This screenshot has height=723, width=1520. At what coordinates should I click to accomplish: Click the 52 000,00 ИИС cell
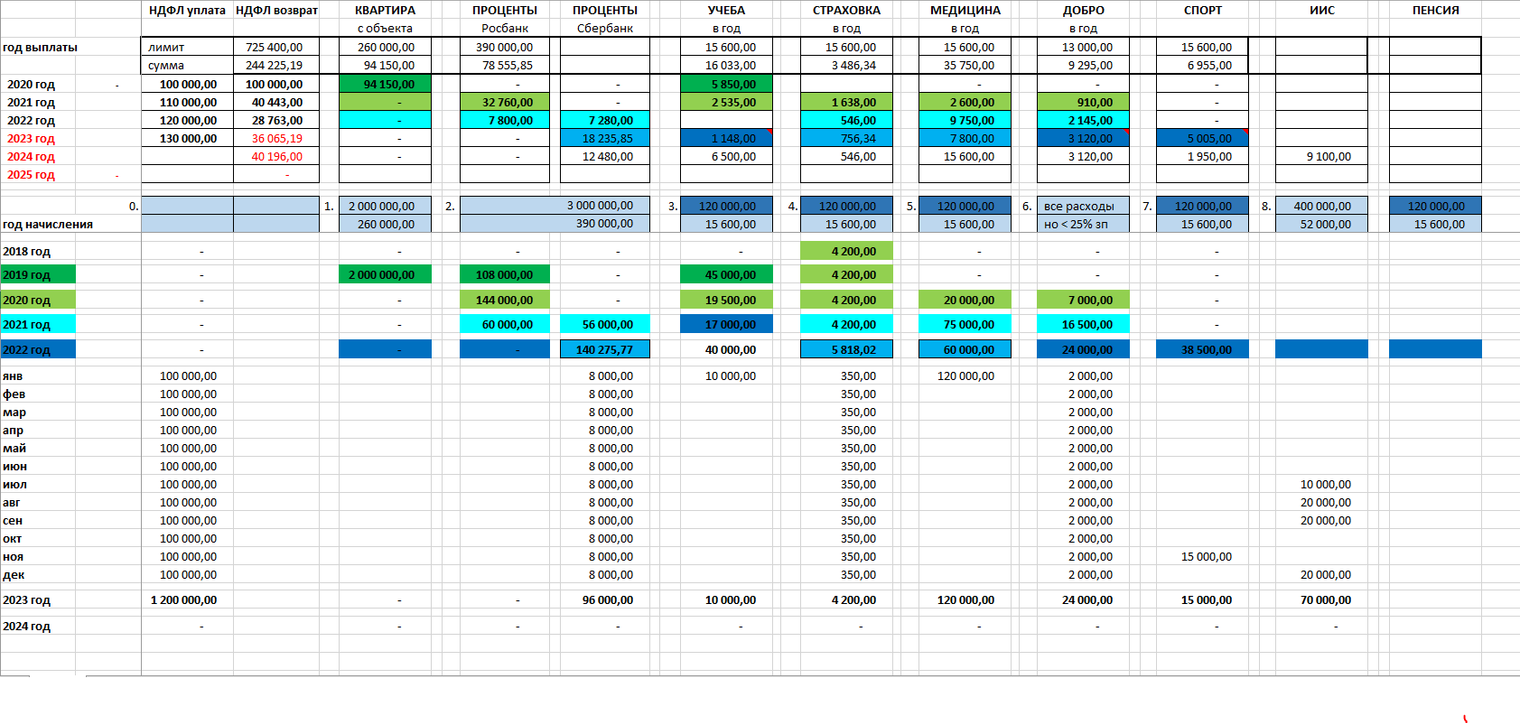pyautogui.click(x=1321, y=224)
